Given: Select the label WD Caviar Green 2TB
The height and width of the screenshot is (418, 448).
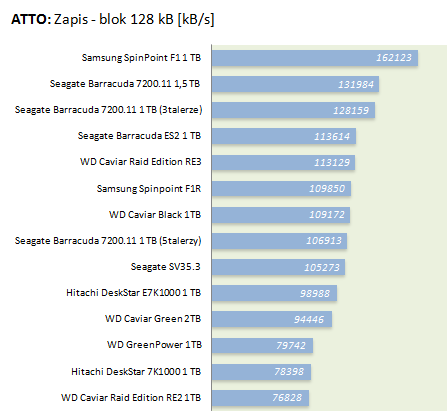Looking at the screenshot, I should [153, 319].
